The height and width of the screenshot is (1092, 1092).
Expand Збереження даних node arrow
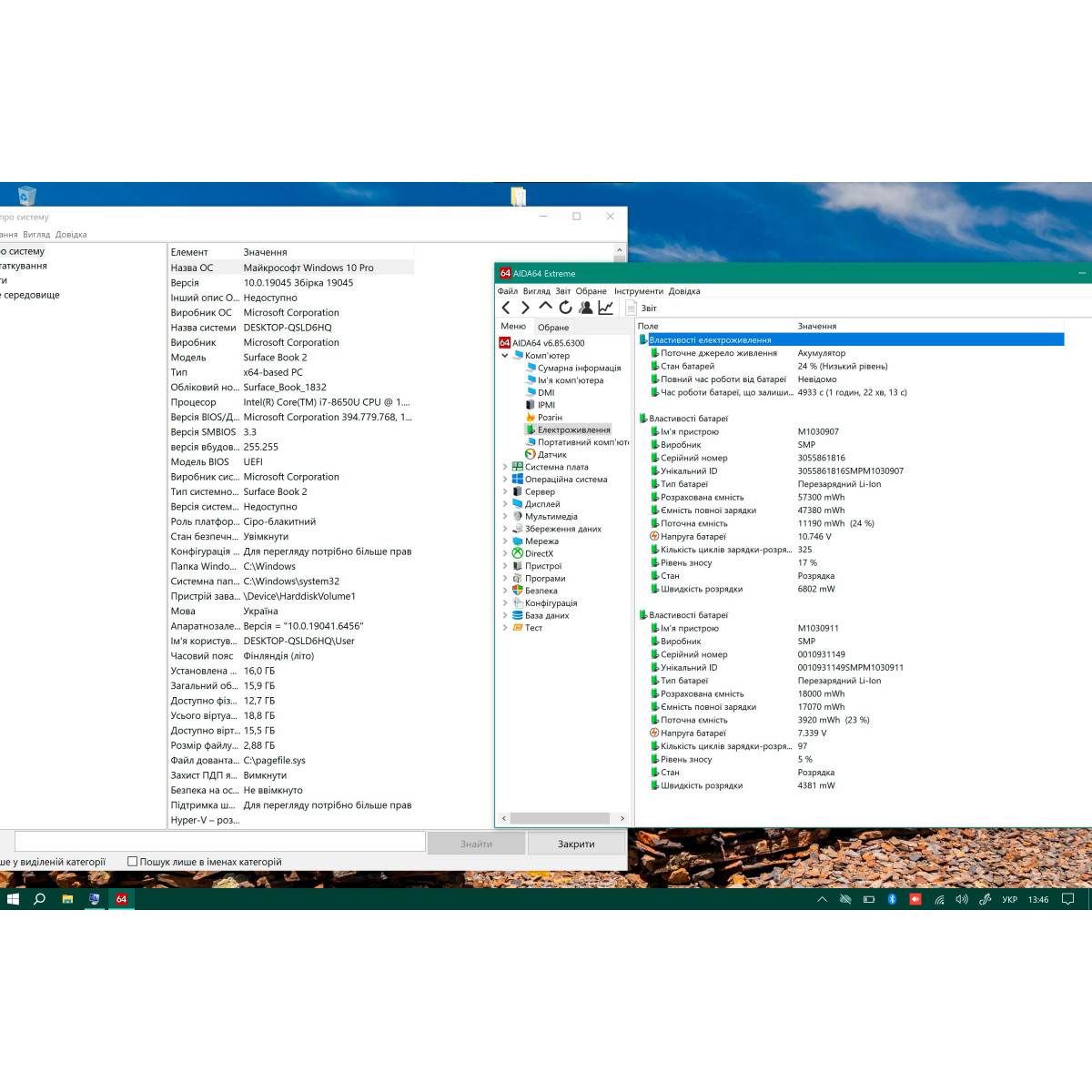(x=505, y=529)
